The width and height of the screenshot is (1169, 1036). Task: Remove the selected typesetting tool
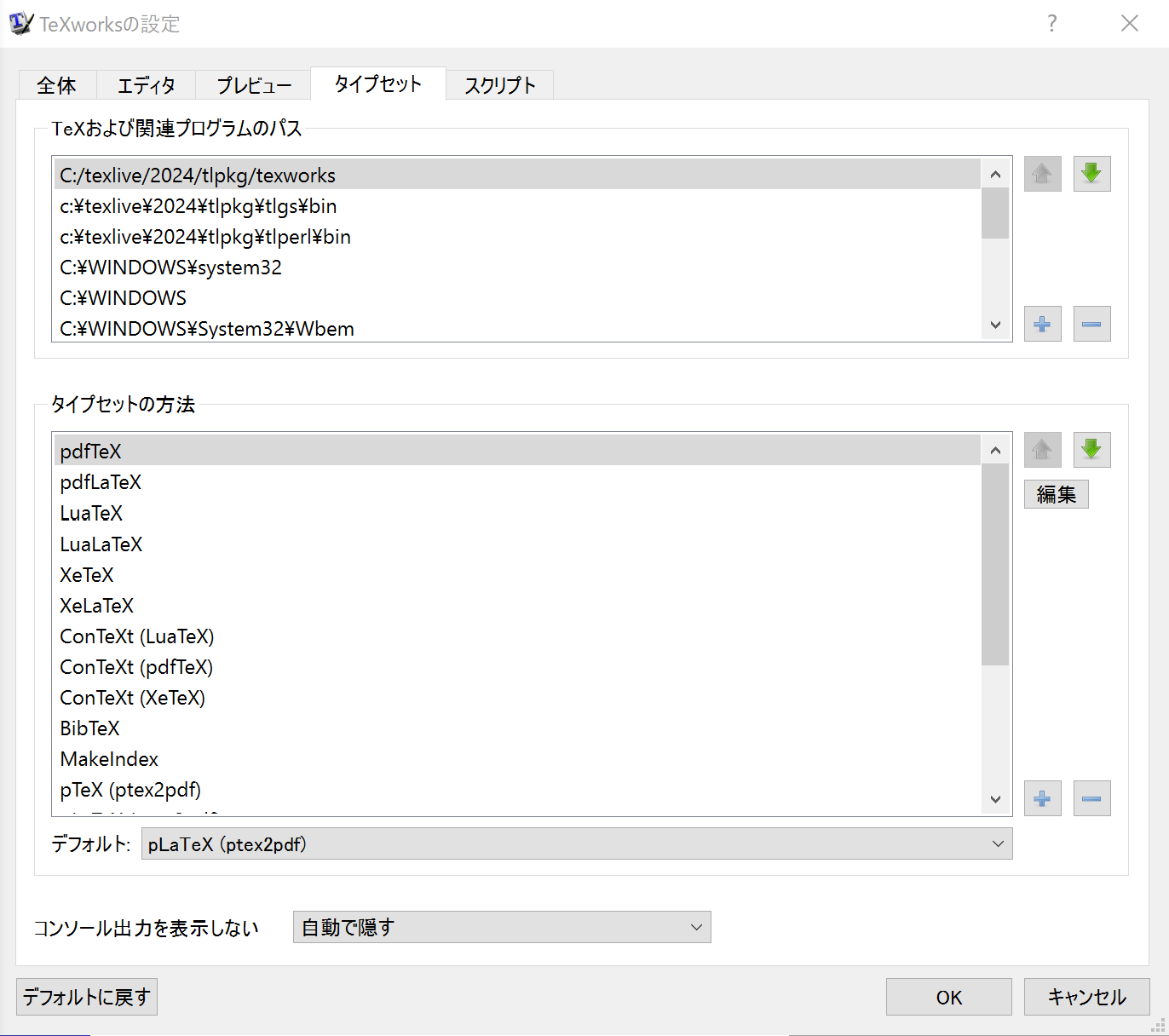tap(1091, 798)
